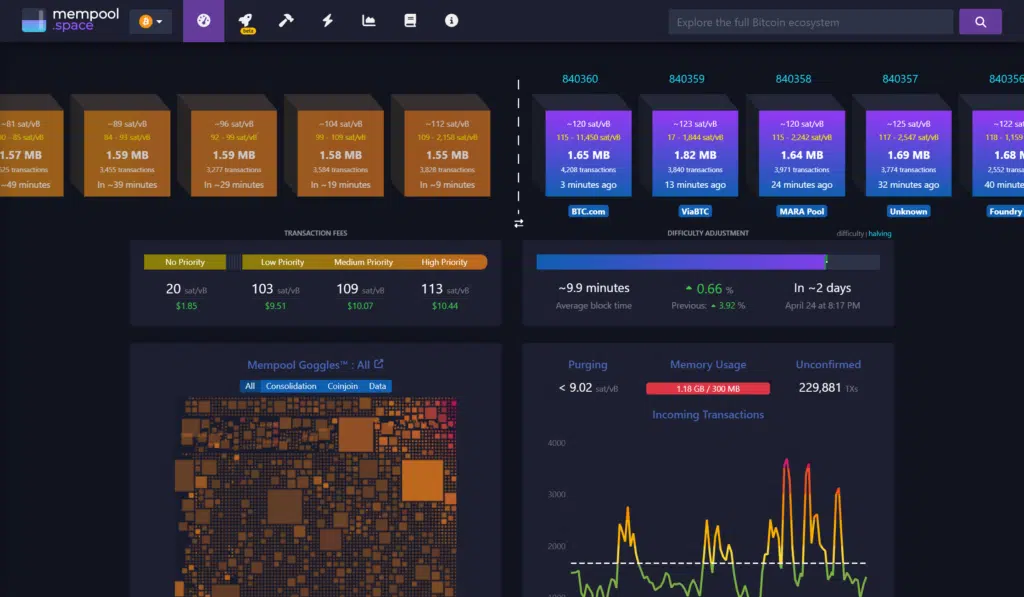This screenshot has height=597, width=1024.
Task: Toggle the Data goggles filter
Action: pos(377,386)
